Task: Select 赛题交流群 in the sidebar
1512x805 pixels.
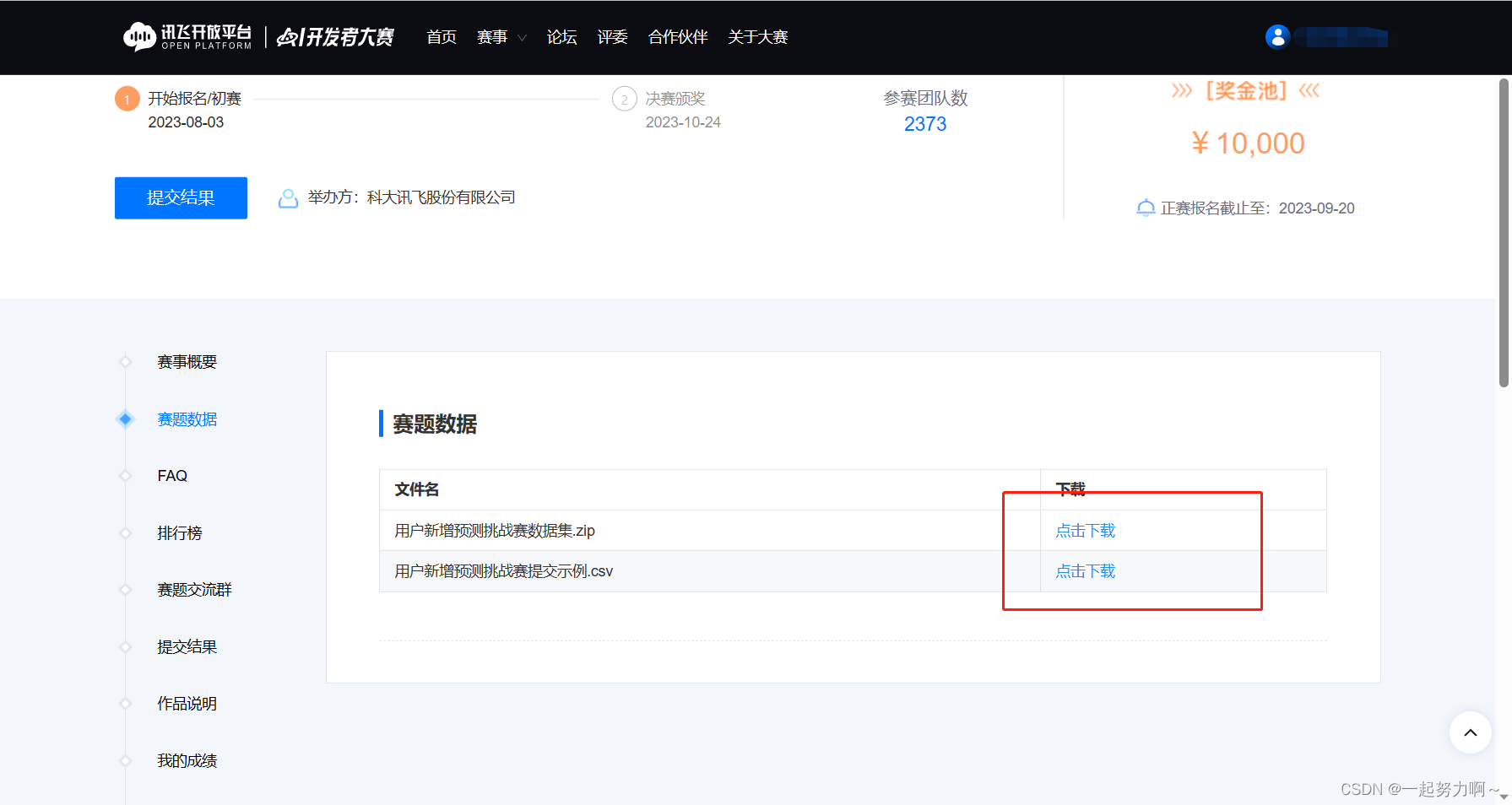Action: click(194, 590)
